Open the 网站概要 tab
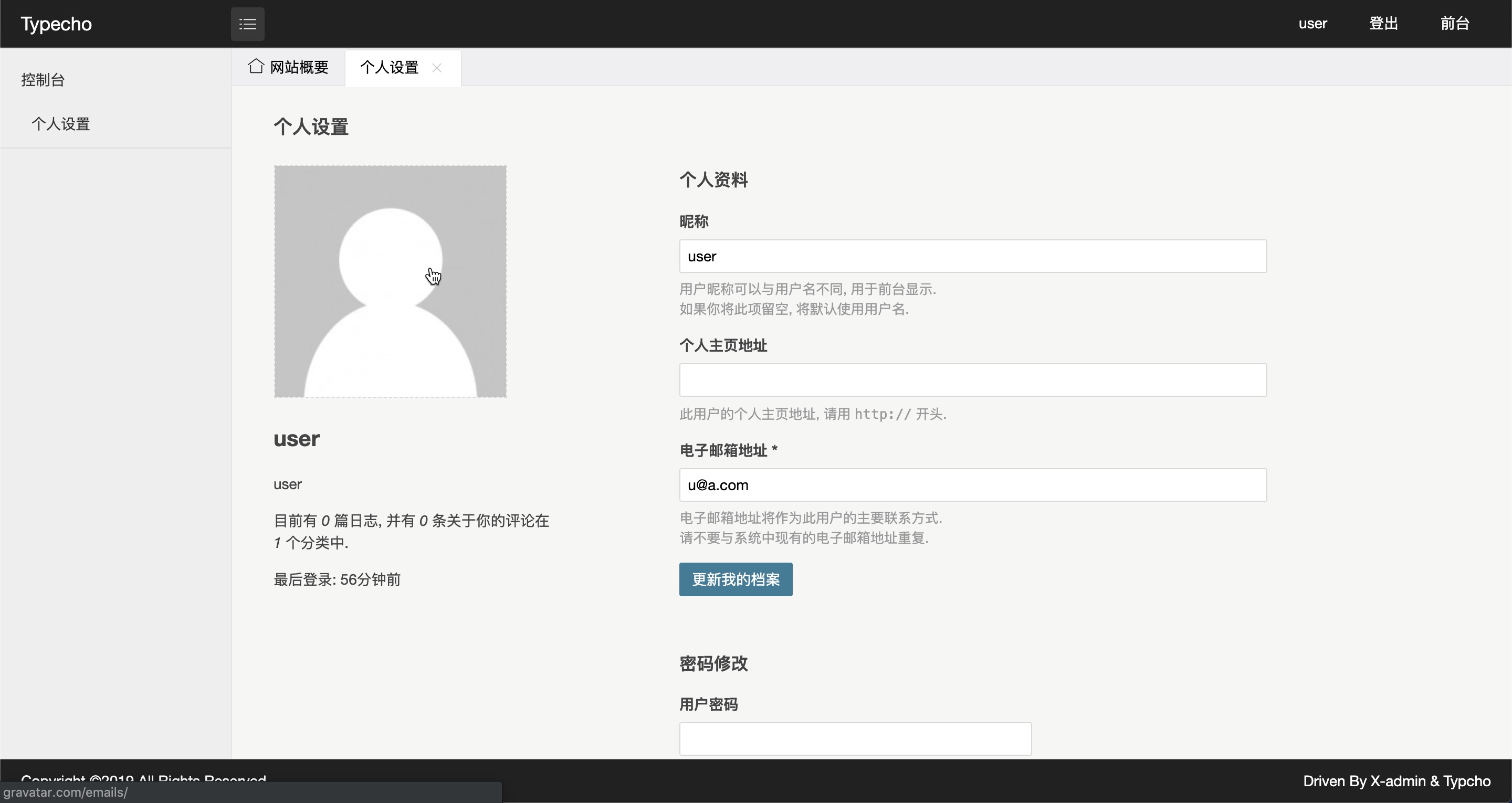This screenshot has width=1512, height=803. click(298, 68)
